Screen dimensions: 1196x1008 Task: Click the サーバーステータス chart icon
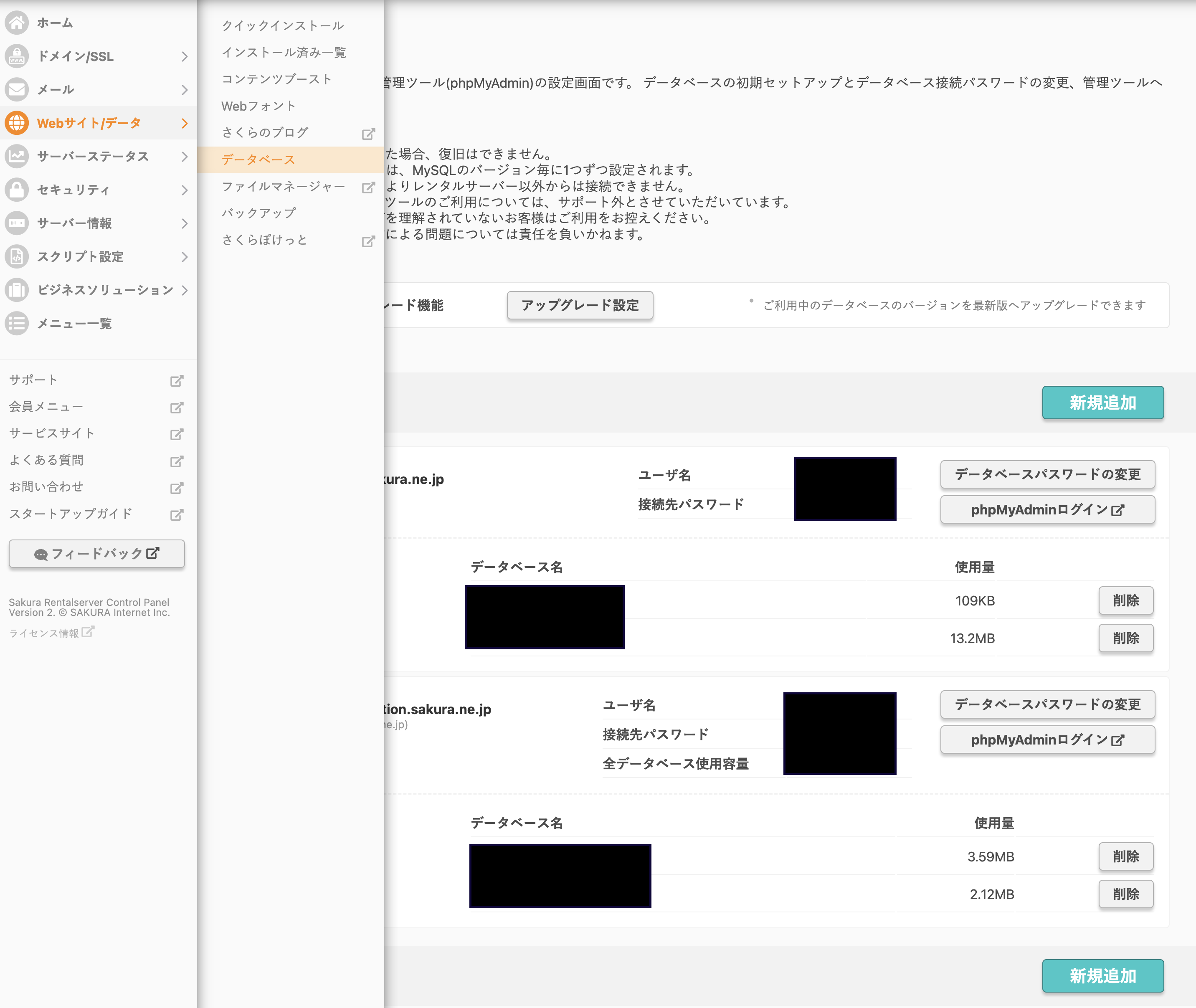pos(17,156)
